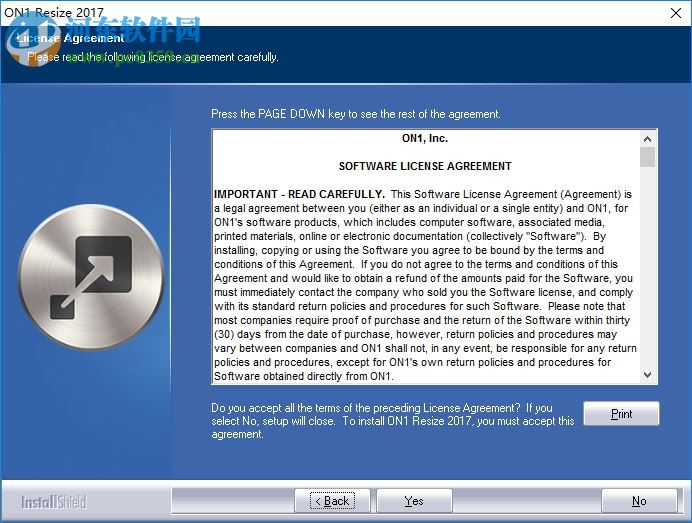Click the scrollbar down arrow in license text
The width and height of the screenshot is (692, 523).
click(x=647, y=375)
